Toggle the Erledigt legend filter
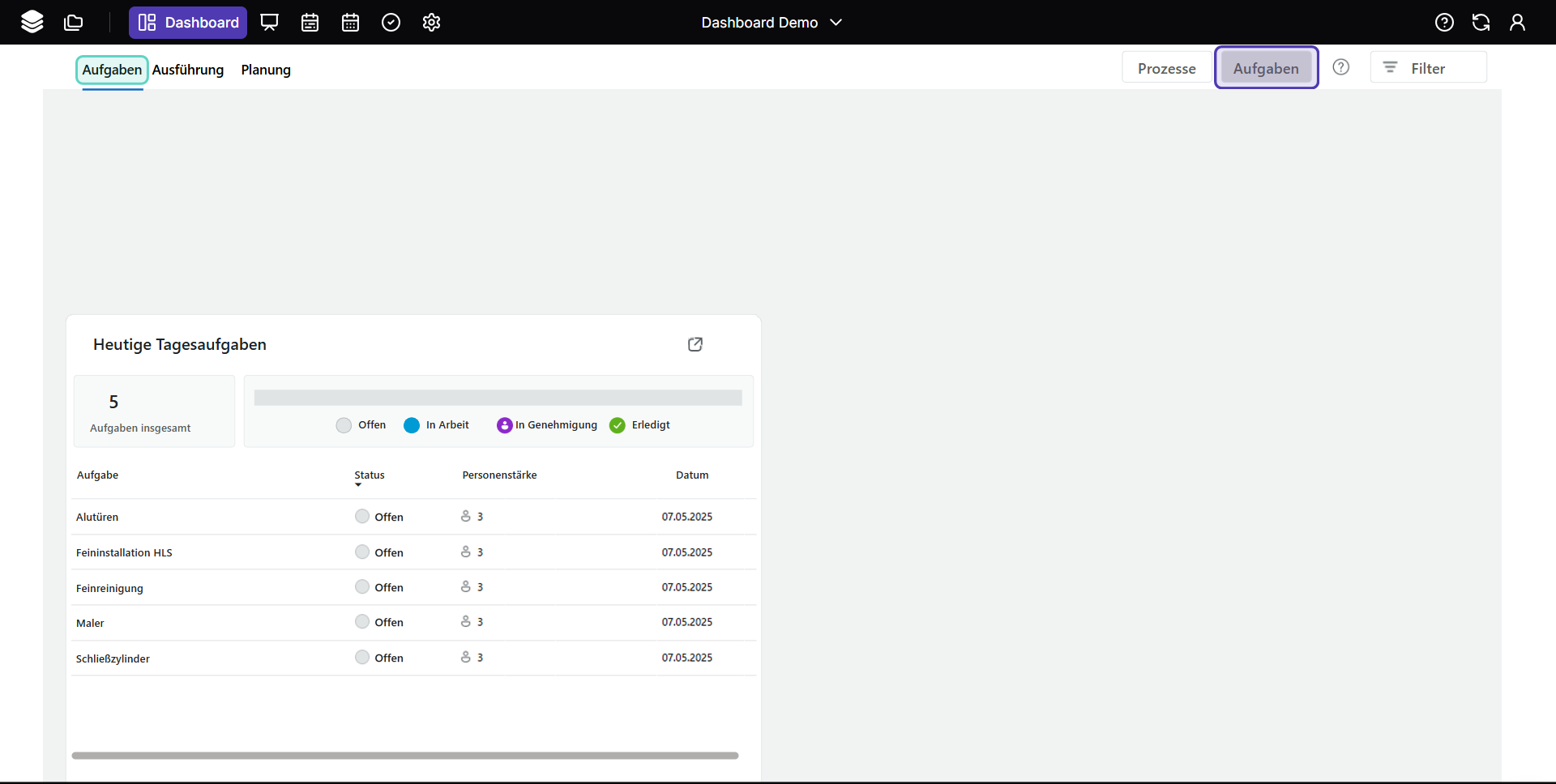 coord(640,425)
